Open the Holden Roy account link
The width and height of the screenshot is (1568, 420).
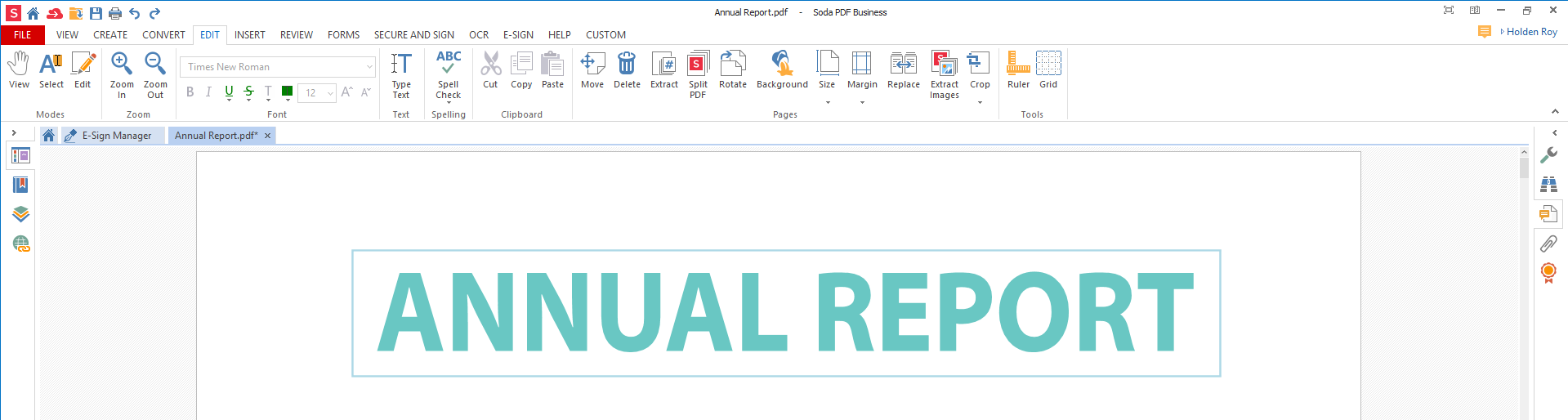click(1531, 32)
